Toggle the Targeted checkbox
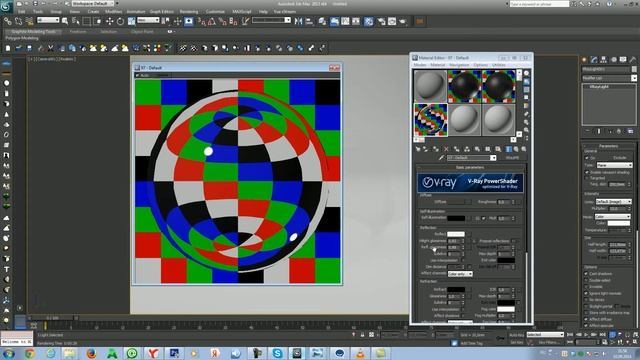 [x=587, y=178]
